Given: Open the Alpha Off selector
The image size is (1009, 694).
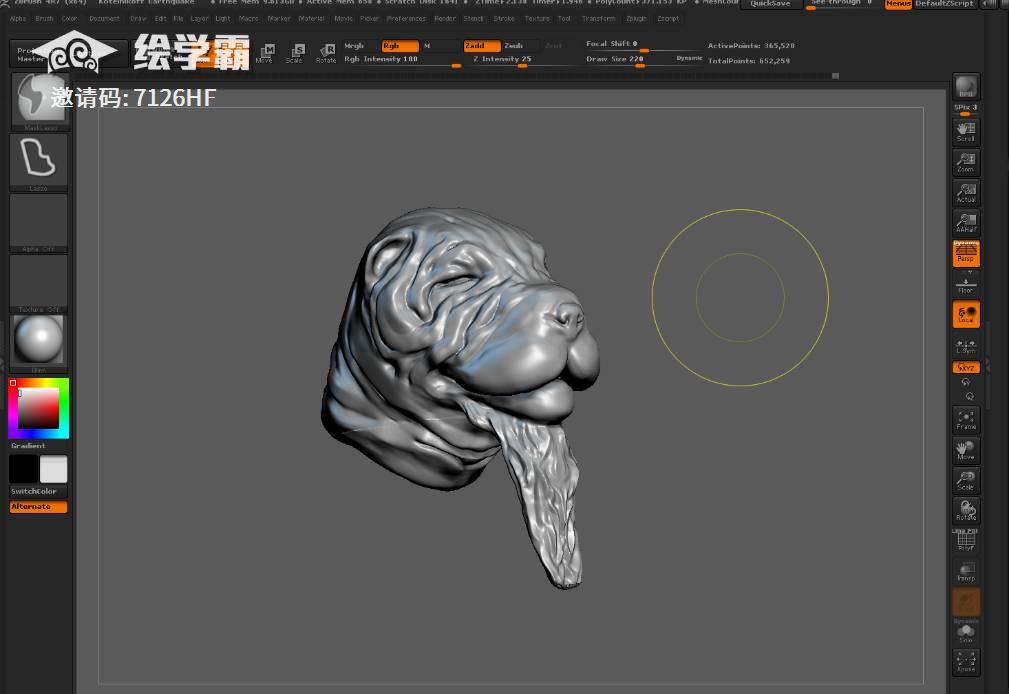Looking at the screenshot, I should point(39,223).
